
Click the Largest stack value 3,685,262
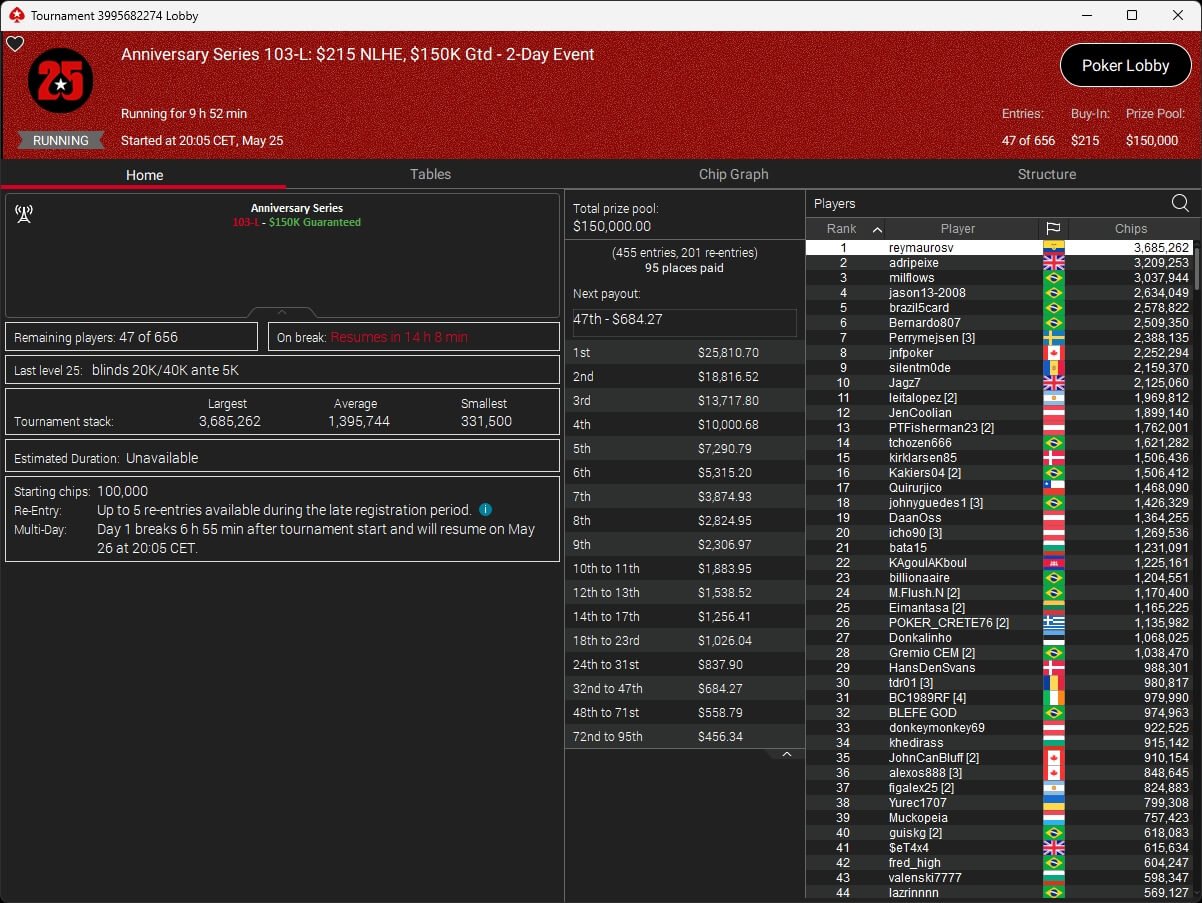click(x=229, y=421)
